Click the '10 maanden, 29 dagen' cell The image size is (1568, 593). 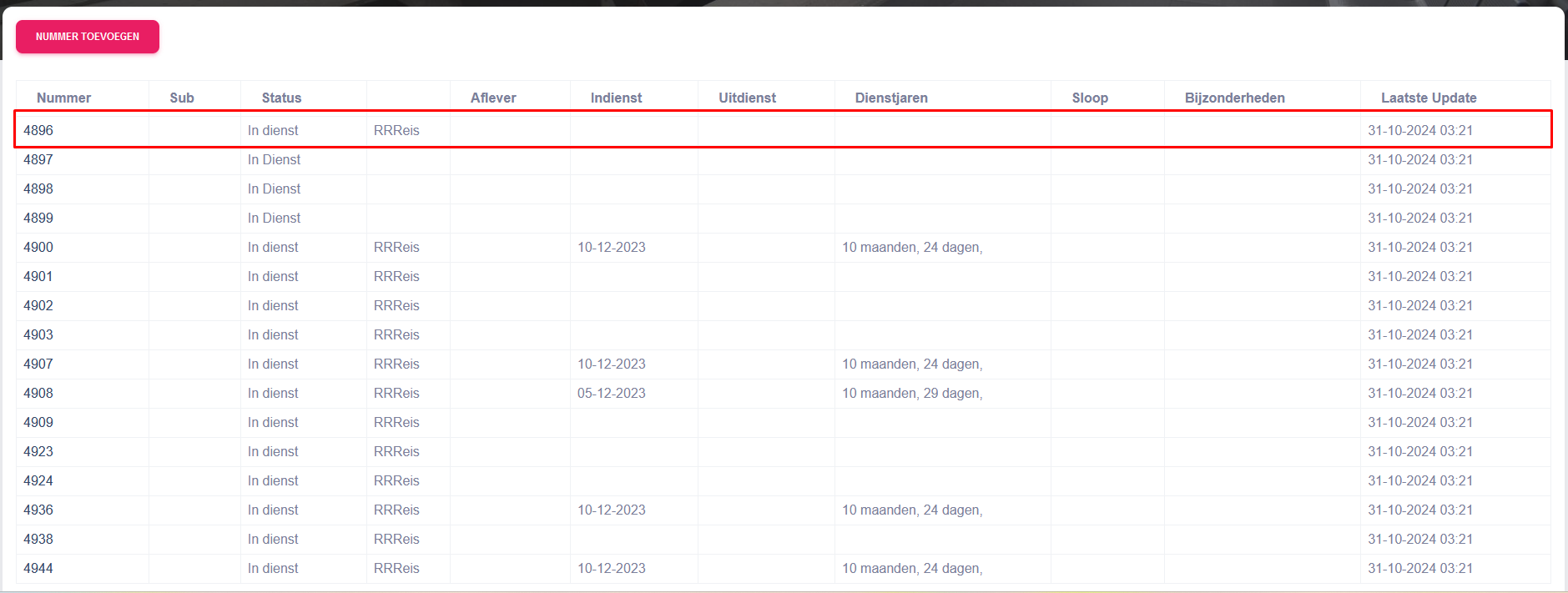911,393
